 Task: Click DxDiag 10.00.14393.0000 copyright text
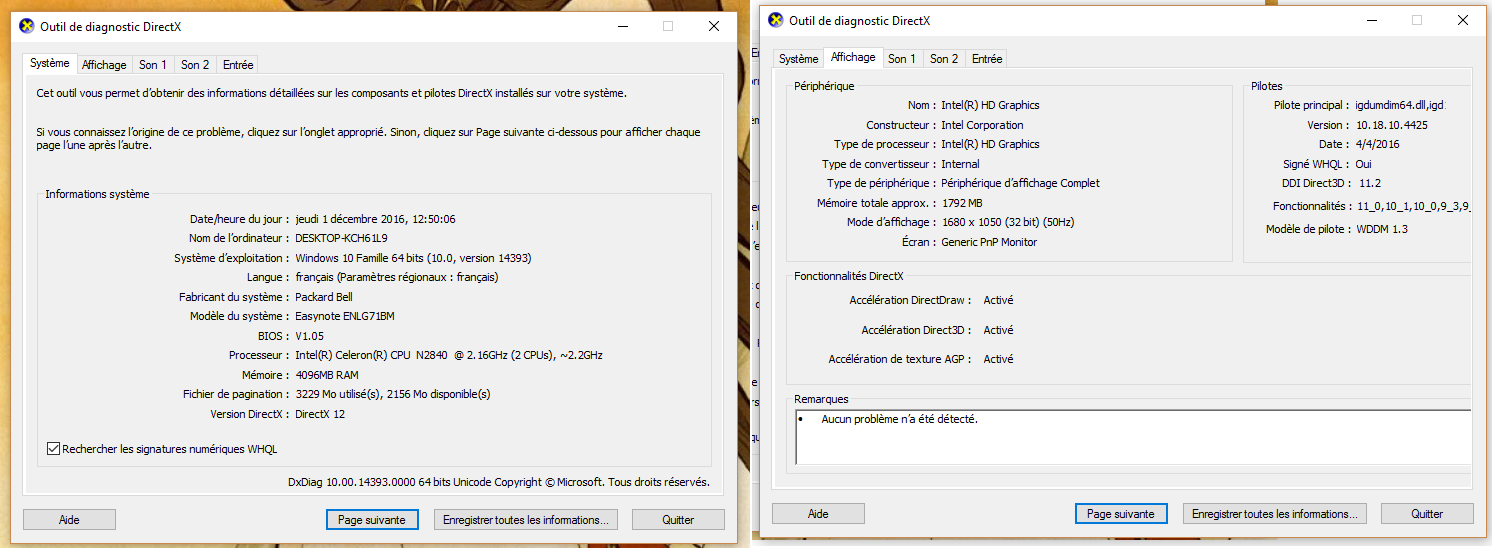499,482
